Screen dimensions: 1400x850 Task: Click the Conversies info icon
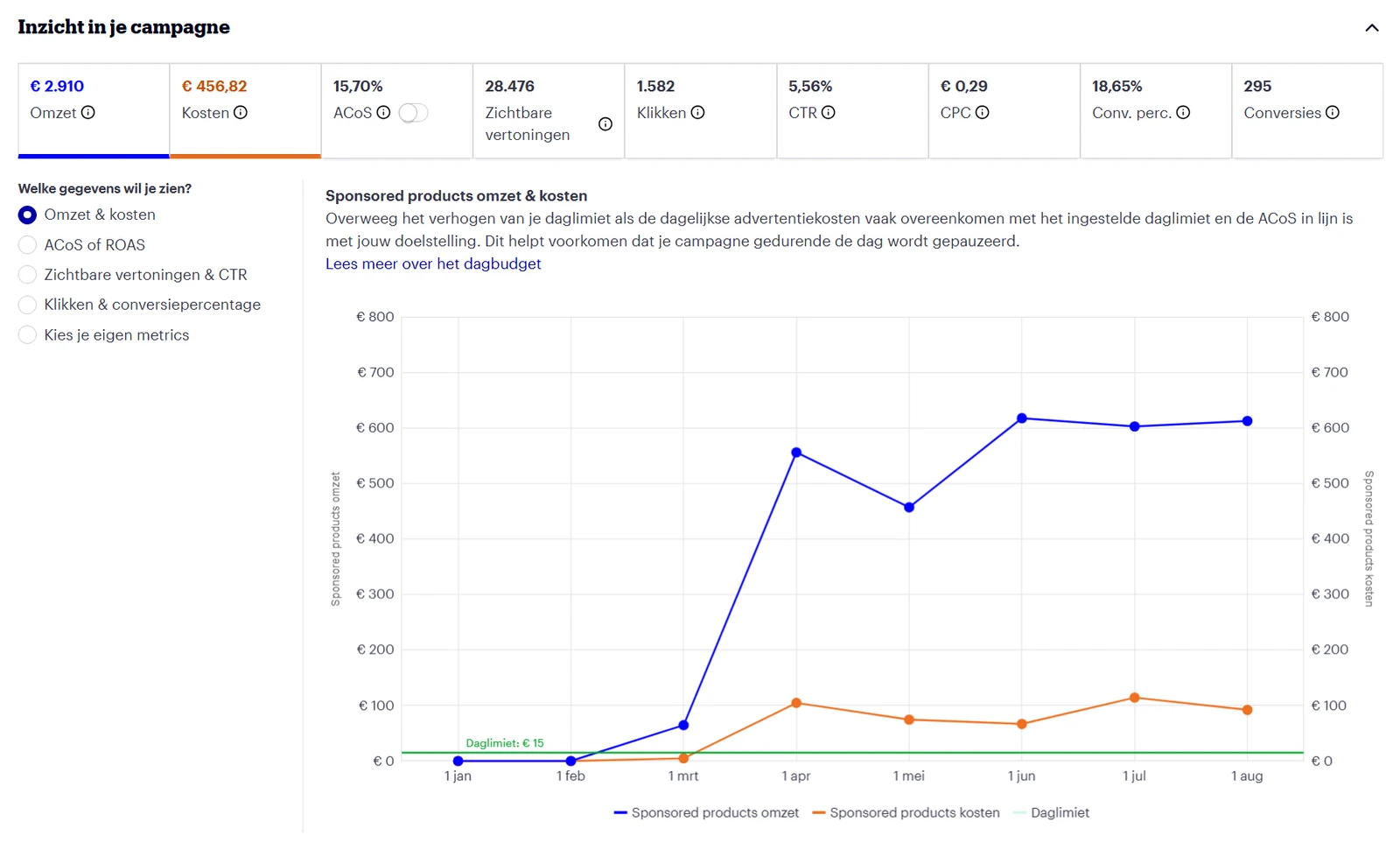(1333, 112)
